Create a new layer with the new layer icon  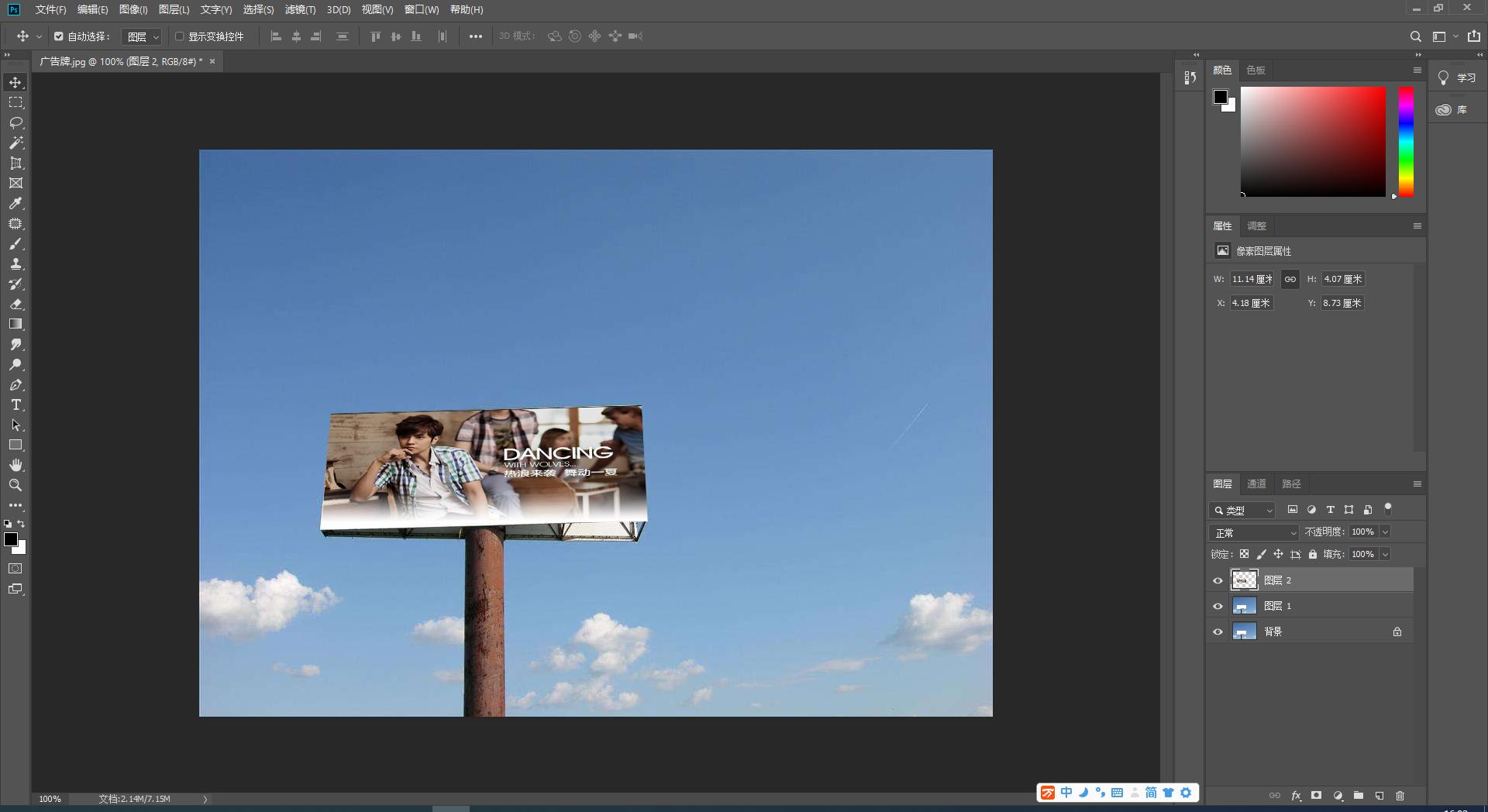click(1379, 796)
